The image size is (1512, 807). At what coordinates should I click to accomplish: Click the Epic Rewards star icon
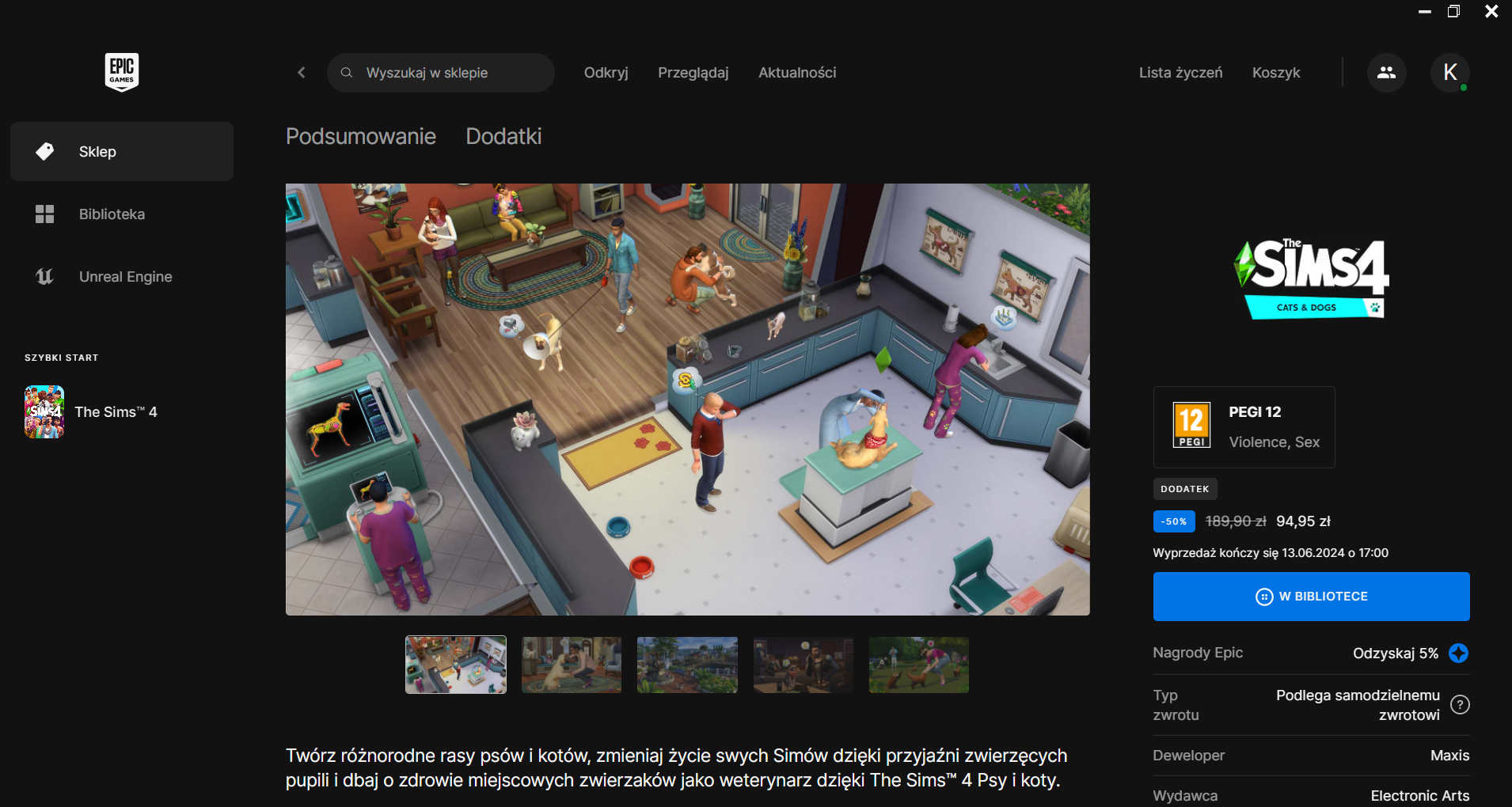pyautogui.click(x=1458, y=654)
